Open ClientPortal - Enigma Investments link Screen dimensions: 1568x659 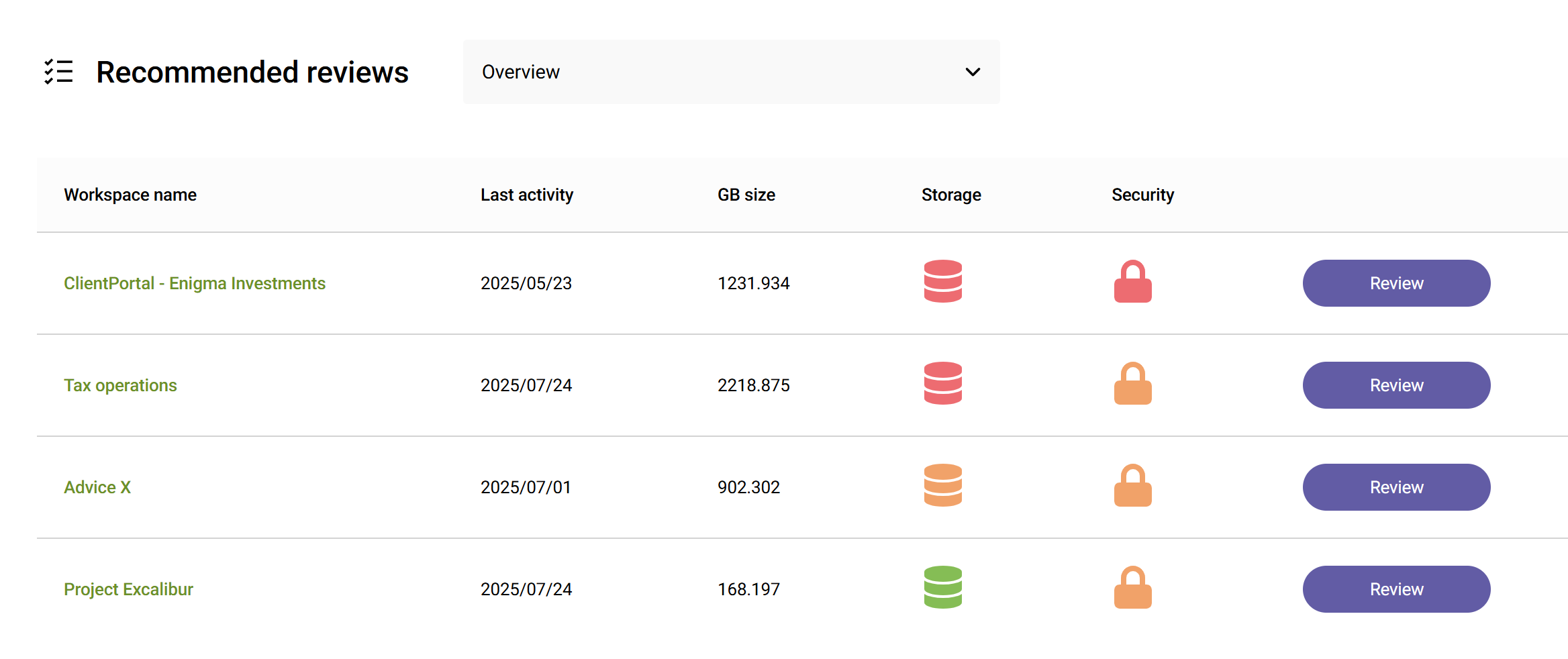(195, 283)
